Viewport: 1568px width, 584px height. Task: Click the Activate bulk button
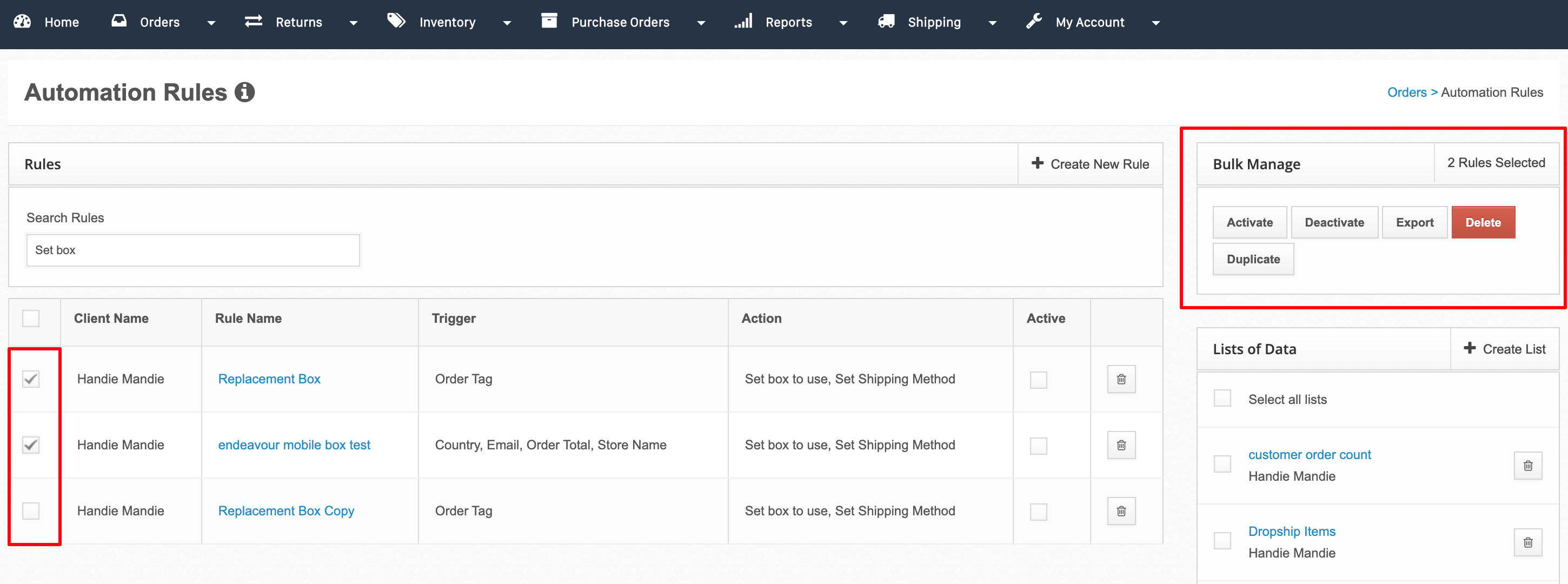click(x=1250, y=222)
